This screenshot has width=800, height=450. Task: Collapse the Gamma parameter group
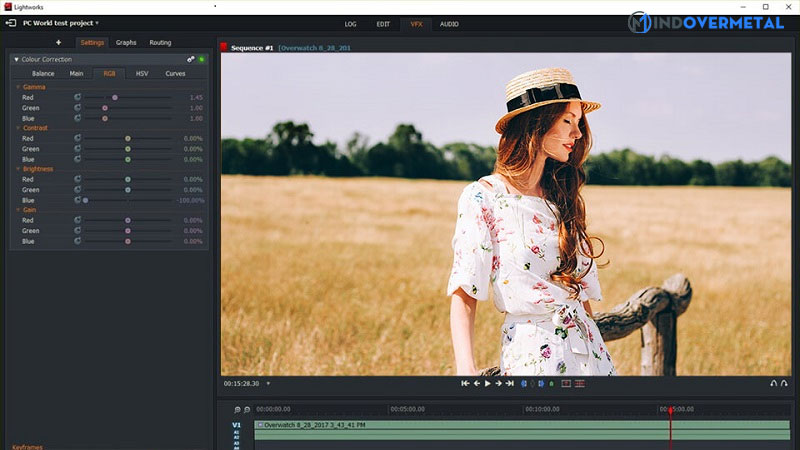18,87
